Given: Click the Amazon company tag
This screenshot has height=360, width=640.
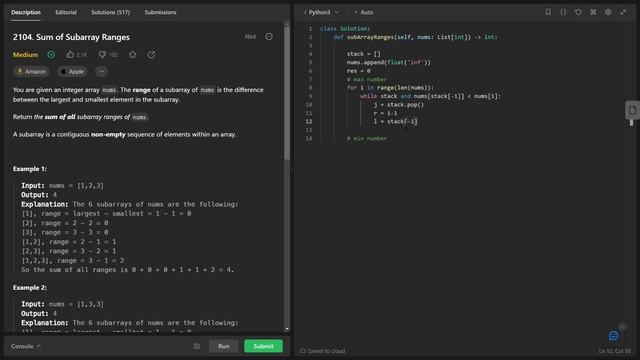Looking at the screenshot, I should tap(31, 71).
